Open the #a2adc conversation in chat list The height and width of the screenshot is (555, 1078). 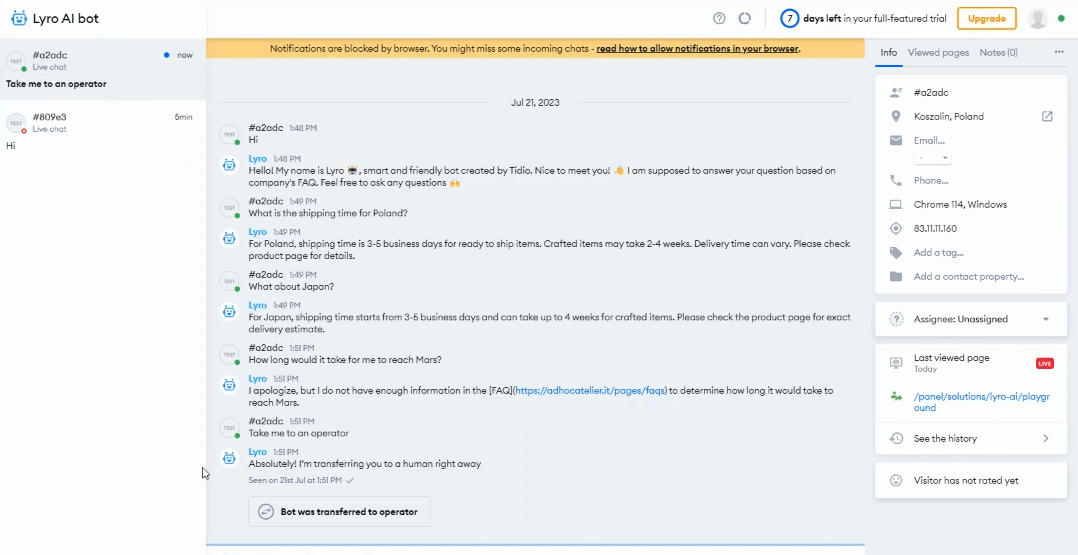pyautogui.click(x=102, y=69)
